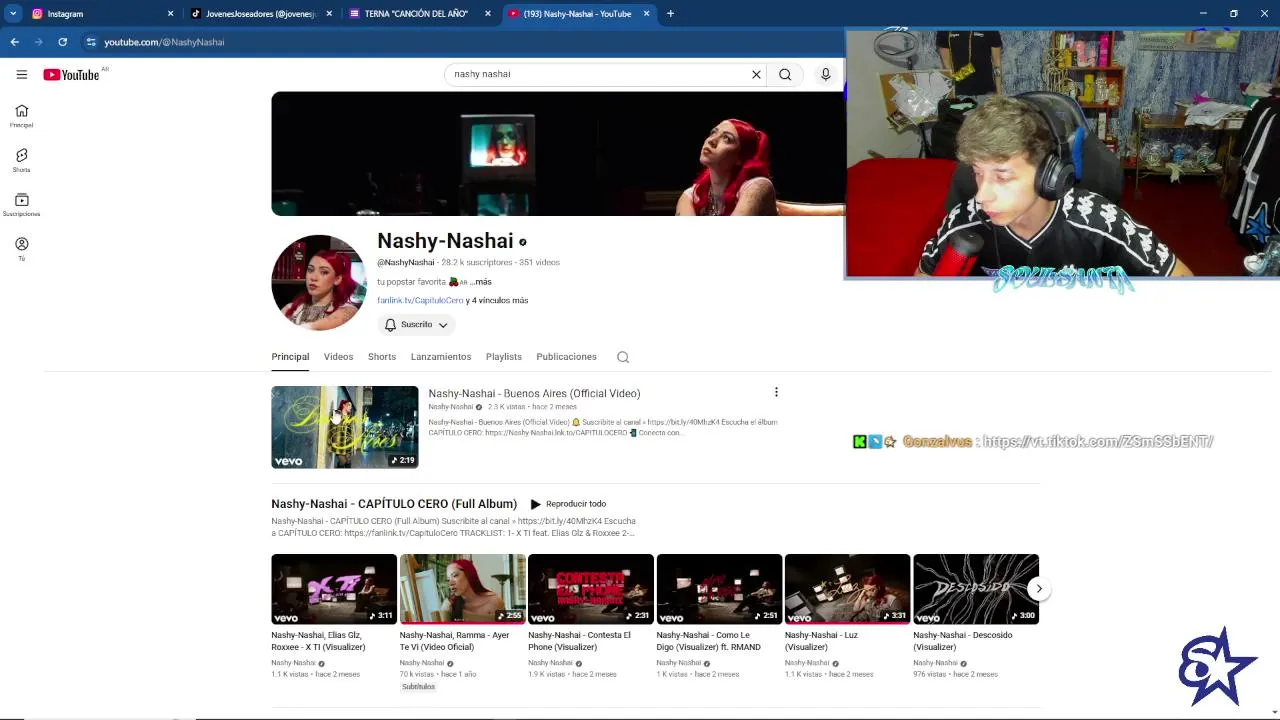Image resolution: width=1280 pixels, height=720 pixels.
Task: Expand the Suscrito notification dropdown
Action: (x=417, y=325)
